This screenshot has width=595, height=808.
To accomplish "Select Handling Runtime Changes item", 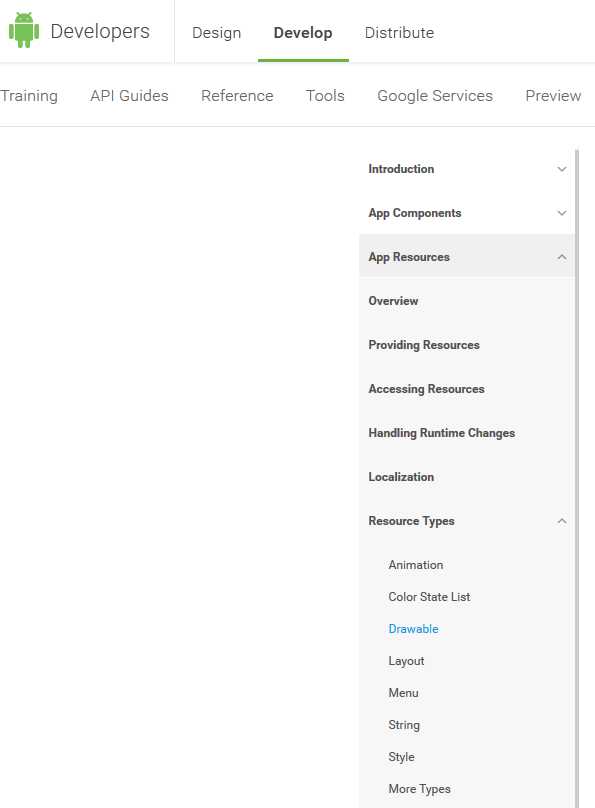I will point(441,433).
